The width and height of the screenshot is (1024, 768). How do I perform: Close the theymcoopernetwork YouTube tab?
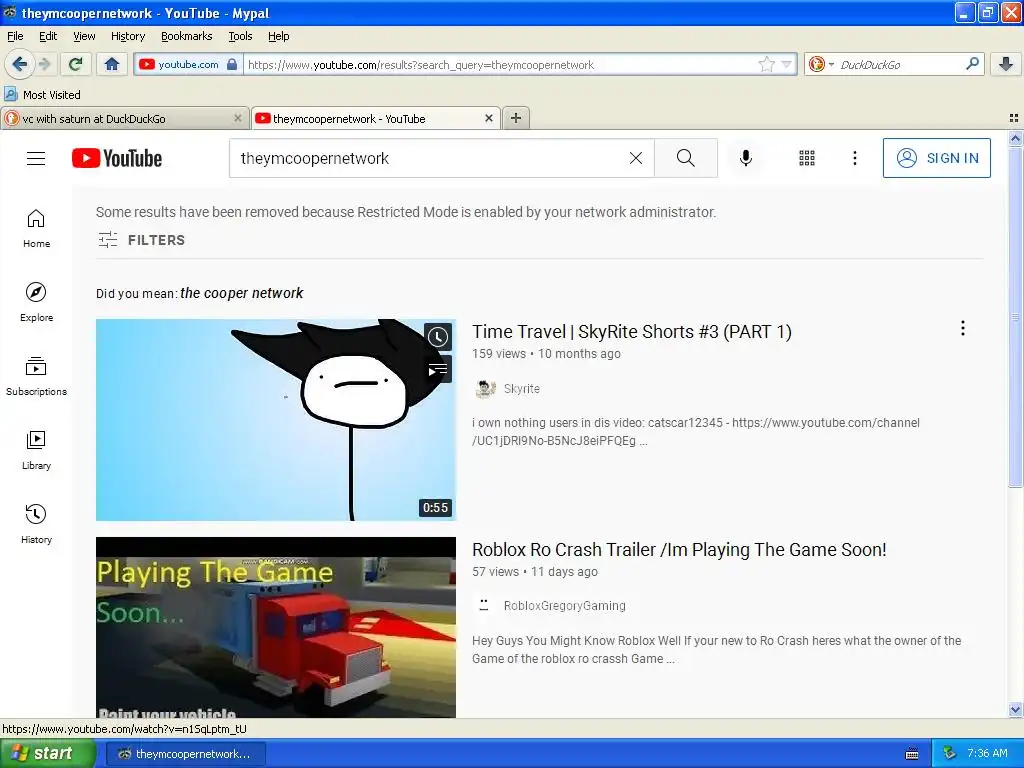[488, 118]
